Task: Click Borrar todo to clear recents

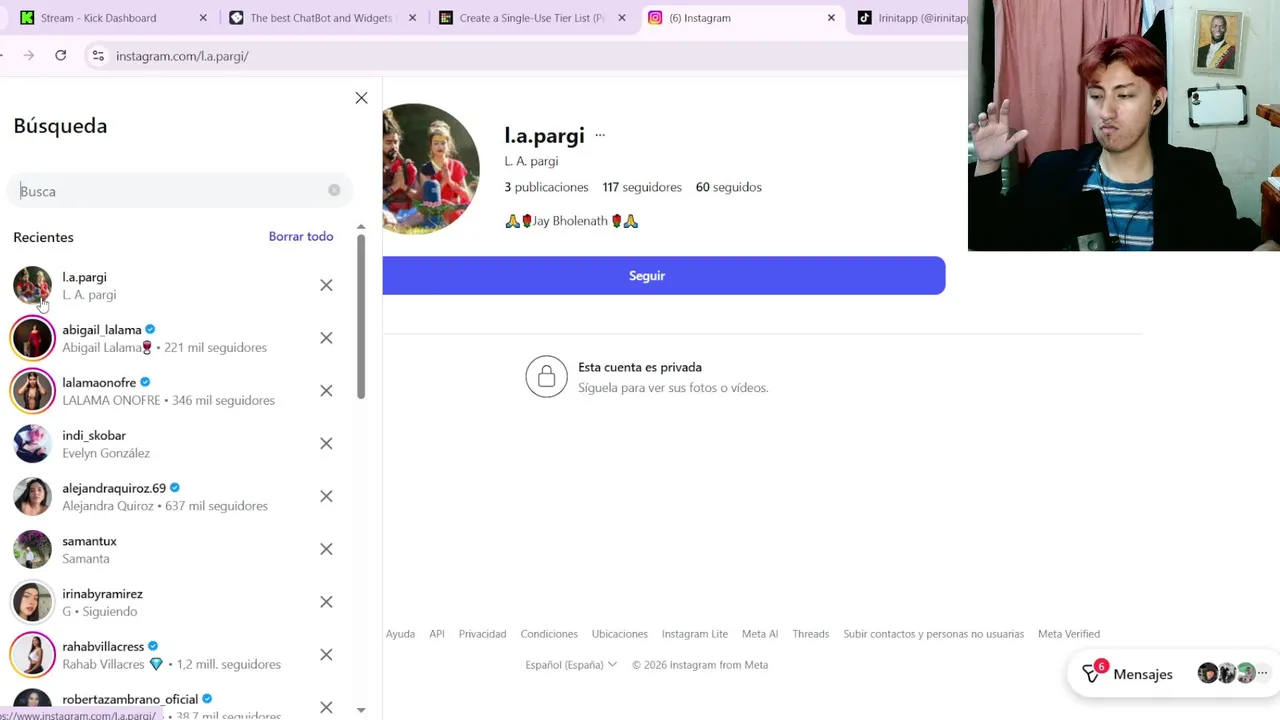Action: pyautogui.click(x=301, y=236)
